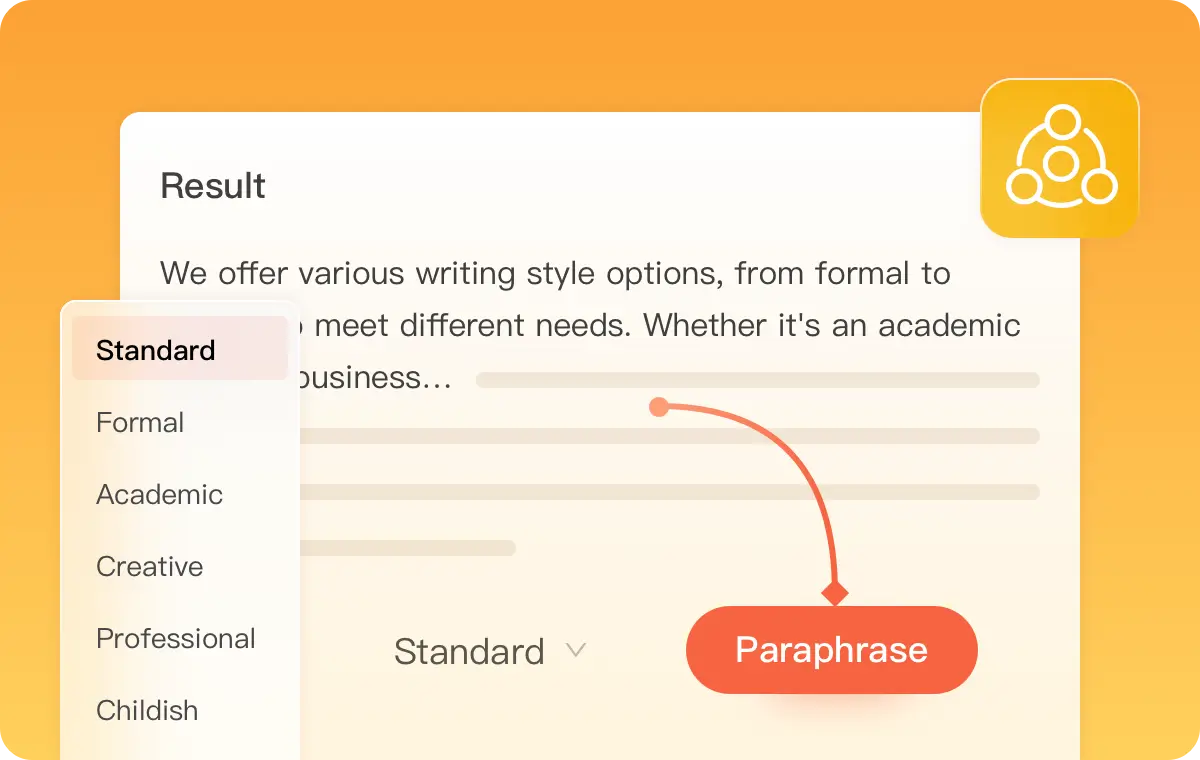Select the Professional style option
Image resolution: width=1200 pixels, height=760 pixels.
tap(176, 638)
